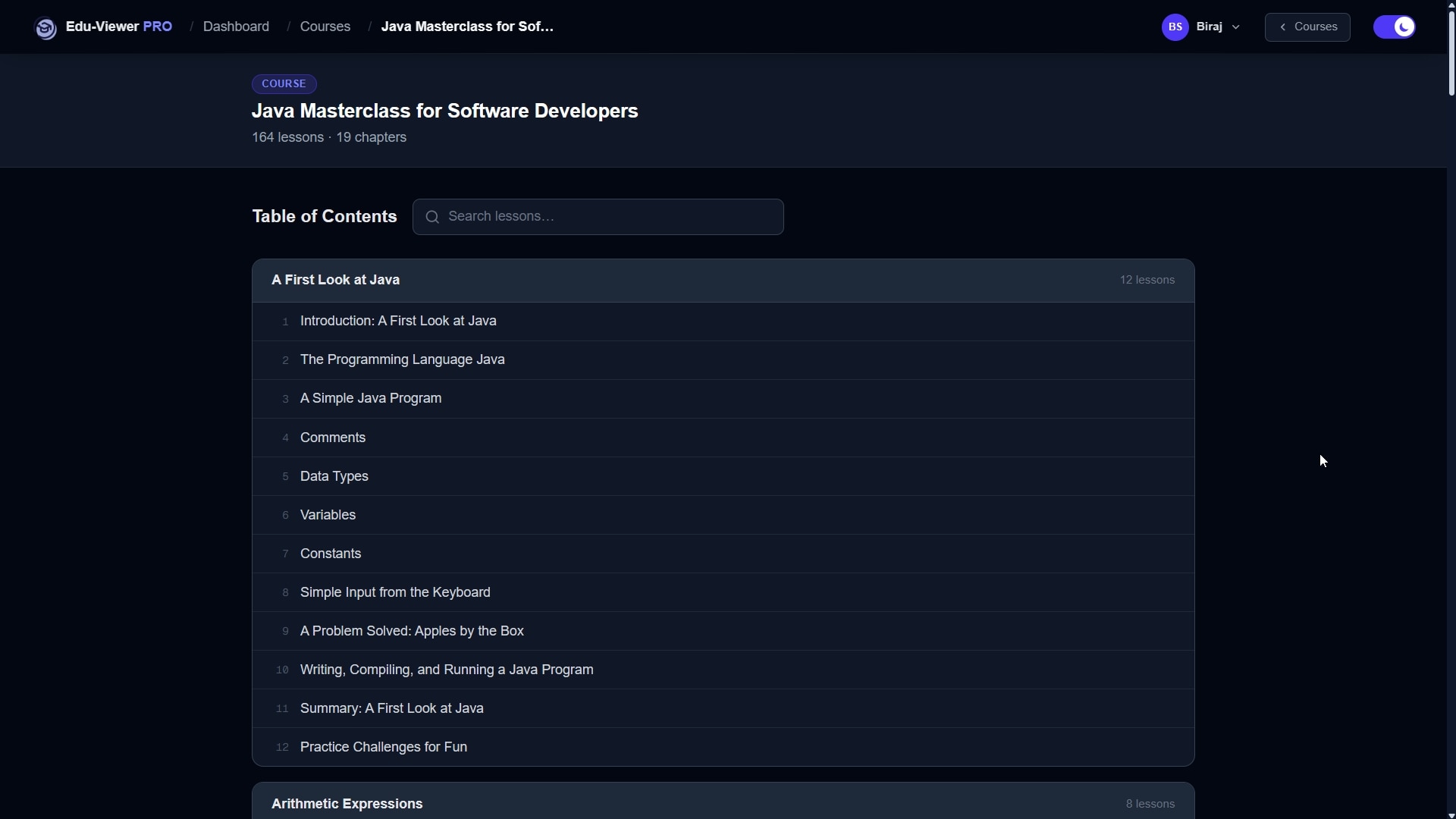1456x819 pixels.
Task: Click the Edu-Viewer graduation cap logo icon
Action: (x=45, y=27)
